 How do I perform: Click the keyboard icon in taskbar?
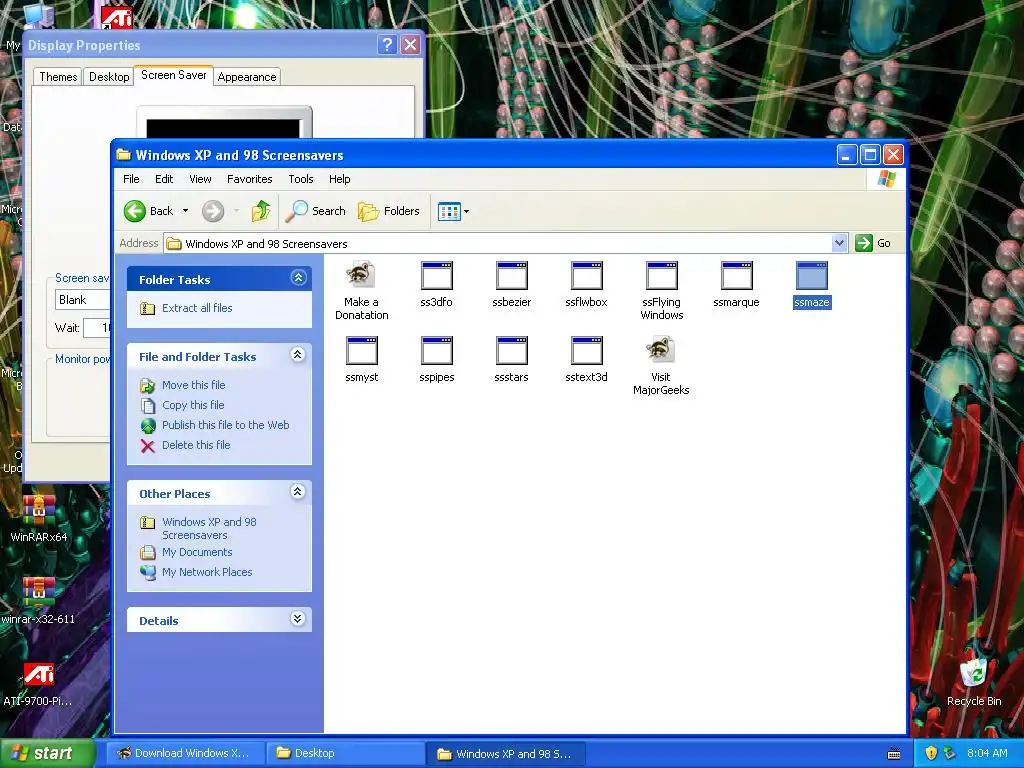pos(894,754)
